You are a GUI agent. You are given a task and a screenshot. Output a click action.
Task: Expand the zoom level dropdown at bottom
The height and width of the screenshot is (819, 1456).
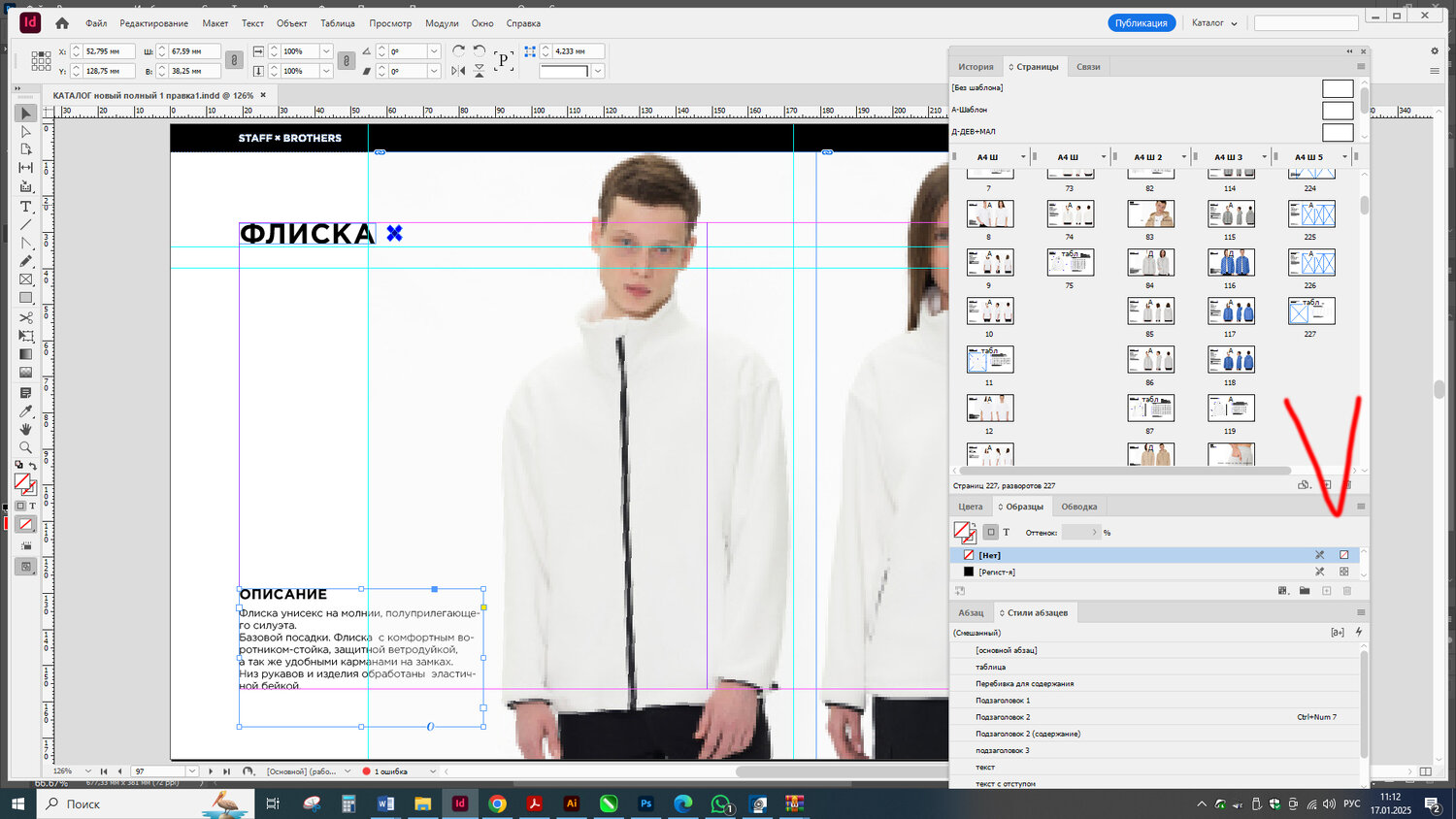click(87, 771)
